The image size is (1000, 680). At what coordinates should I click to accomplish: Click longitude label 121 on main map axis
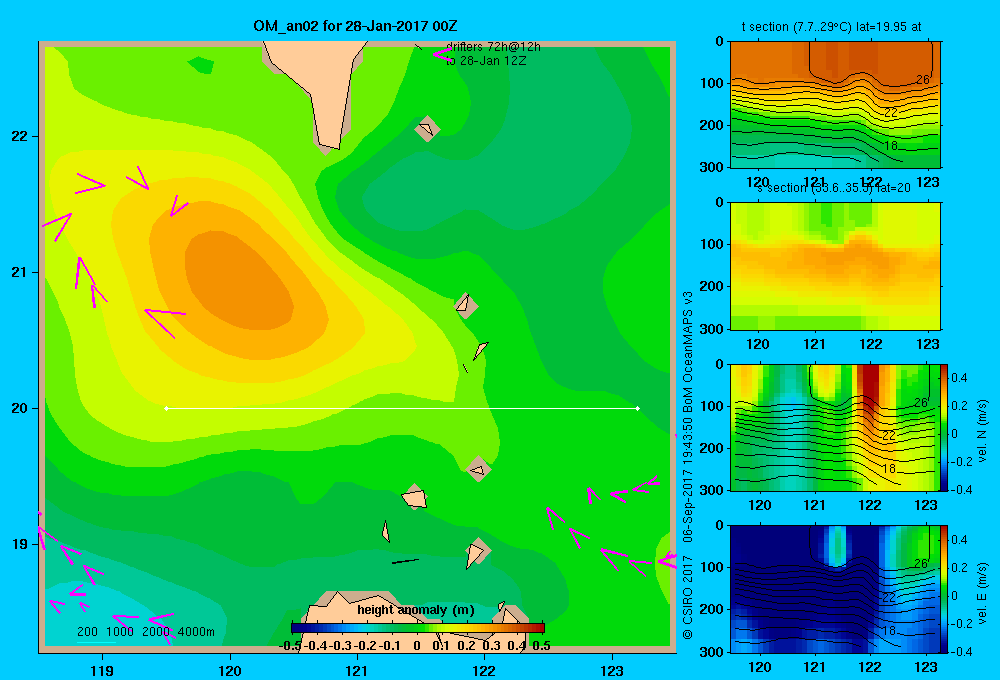click(357, 670)
